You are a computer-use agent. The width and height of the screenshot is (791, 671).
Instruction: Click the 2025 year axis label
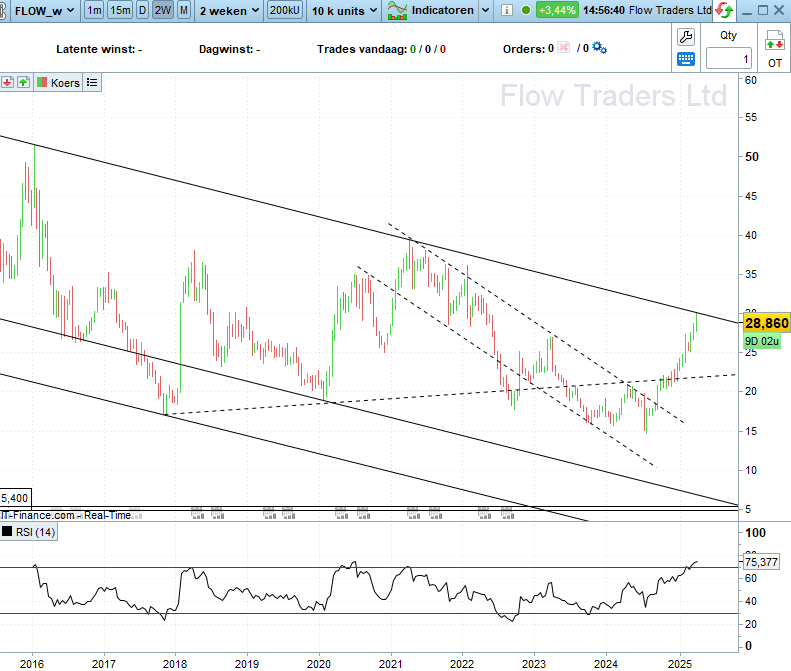[x=680, y=664]
